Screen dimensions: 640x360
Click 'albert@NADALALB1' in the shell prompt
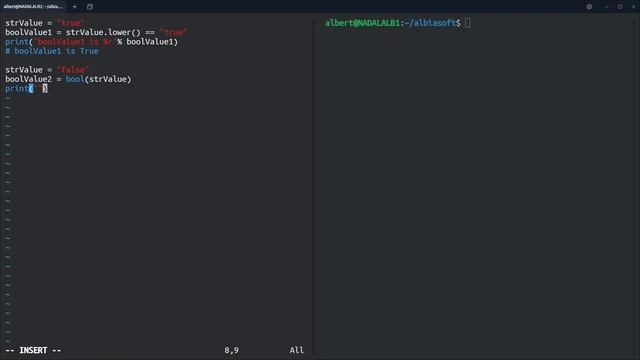click(x=362, y=23)
